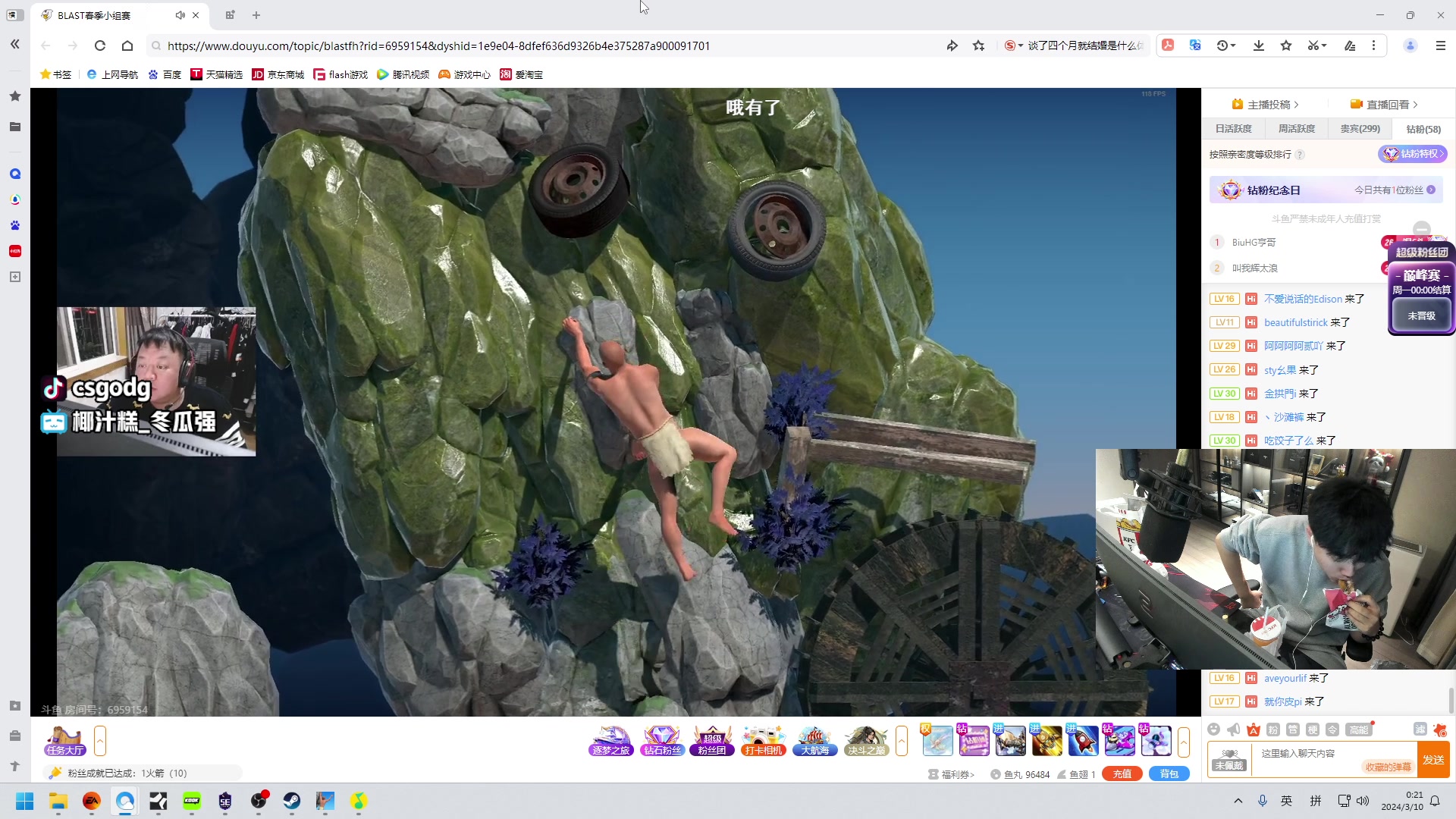This screenshot has height=819, width=1456.
Task: Open the 大航海 ship activity icon
Action: pyautogui.click(x=815, y=741)
